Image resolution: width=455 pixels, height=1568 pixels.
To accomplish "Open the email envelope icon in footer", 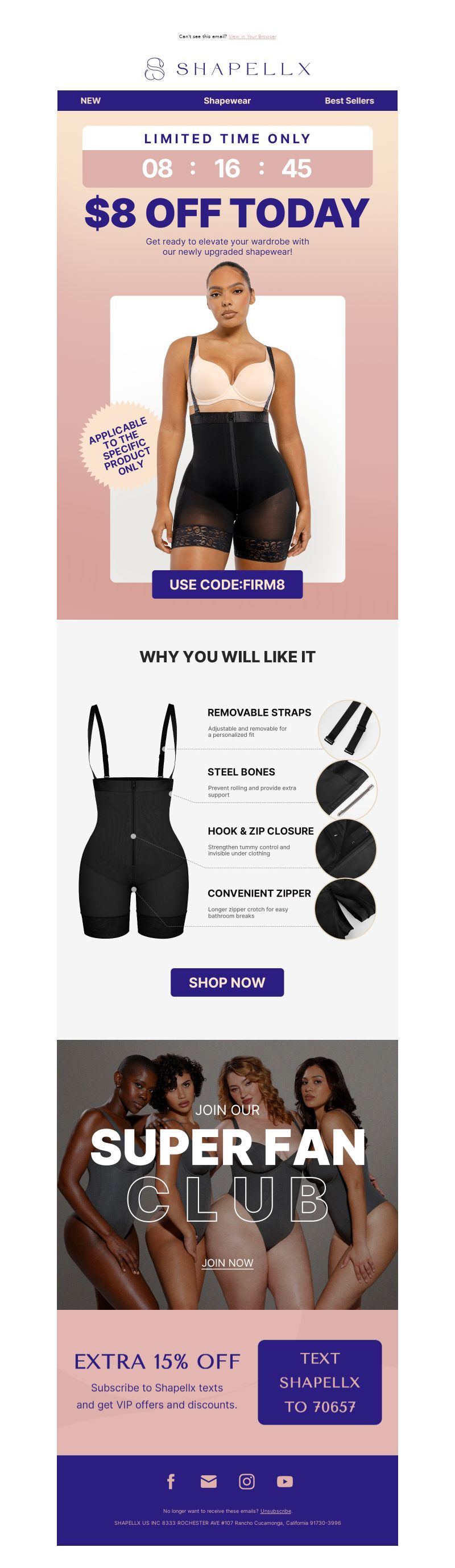I will [208, 1482].
